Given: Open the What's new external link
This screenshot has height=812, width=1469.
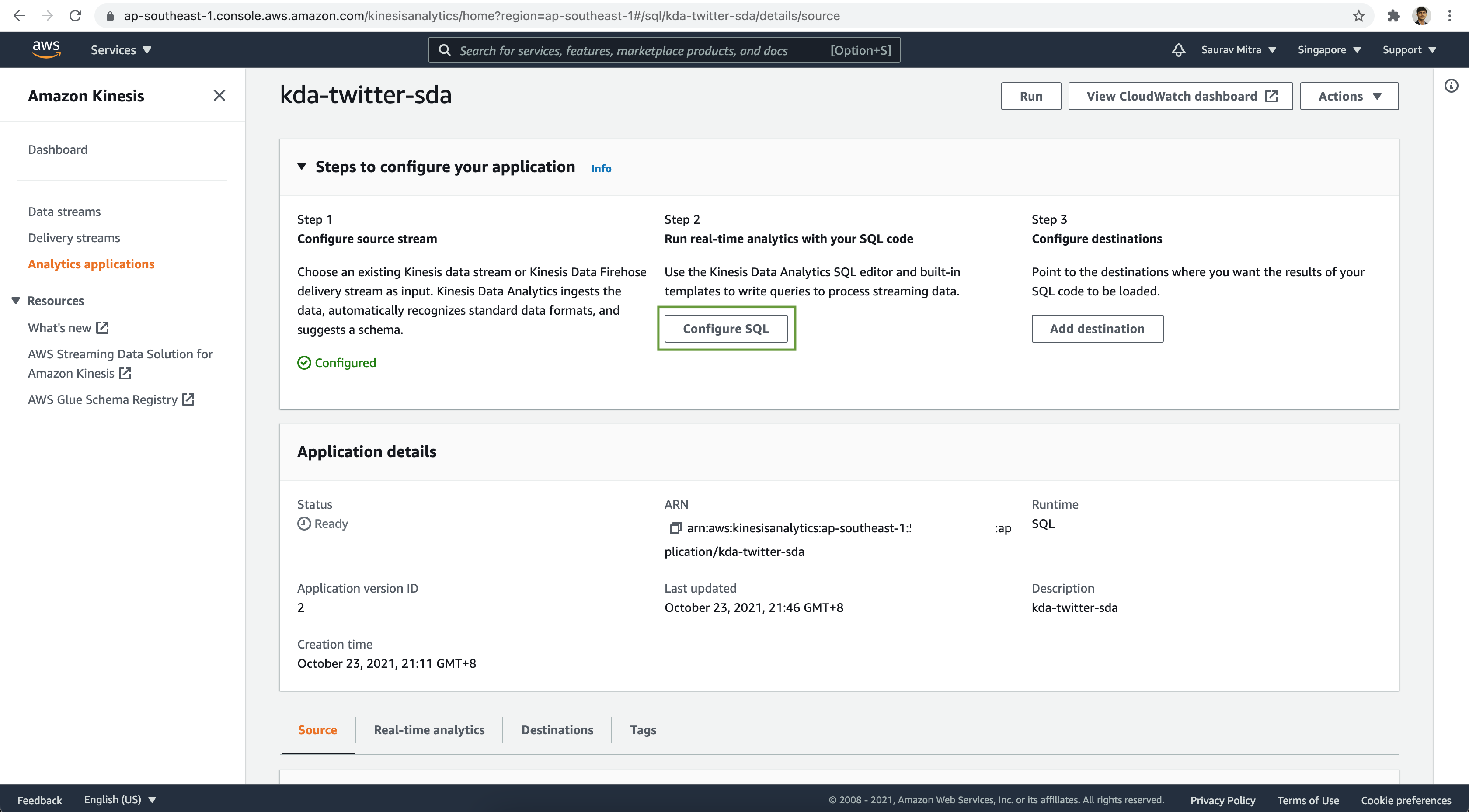Looking at the screenshot, I should 69,328.
